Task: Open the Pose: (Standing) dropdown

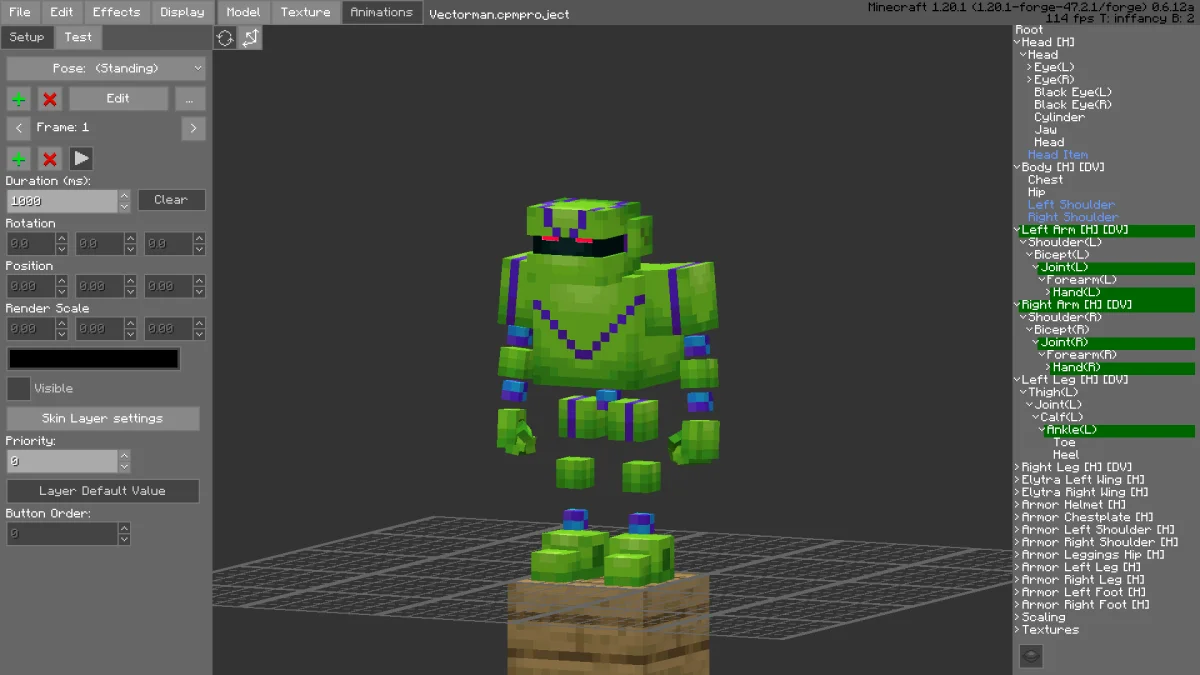Action: coord(106,68)
